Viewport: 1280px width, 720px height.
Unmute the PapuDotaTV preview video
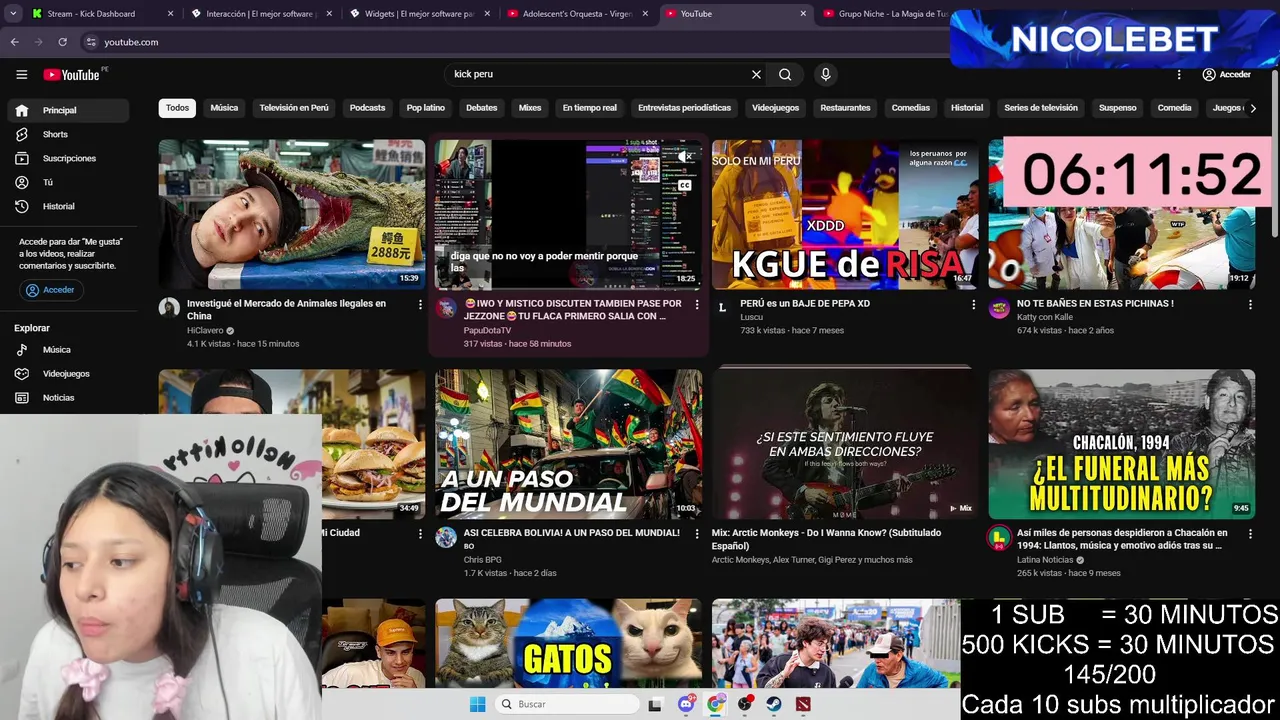685,157
